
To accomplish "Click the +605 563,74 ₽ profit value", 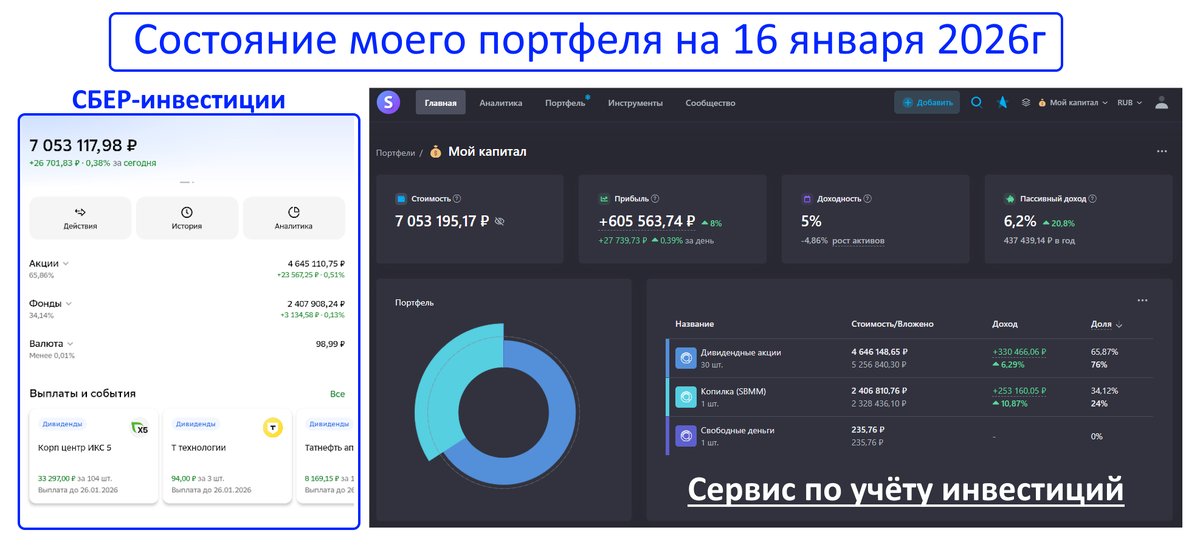I will (x=647, y=222).
